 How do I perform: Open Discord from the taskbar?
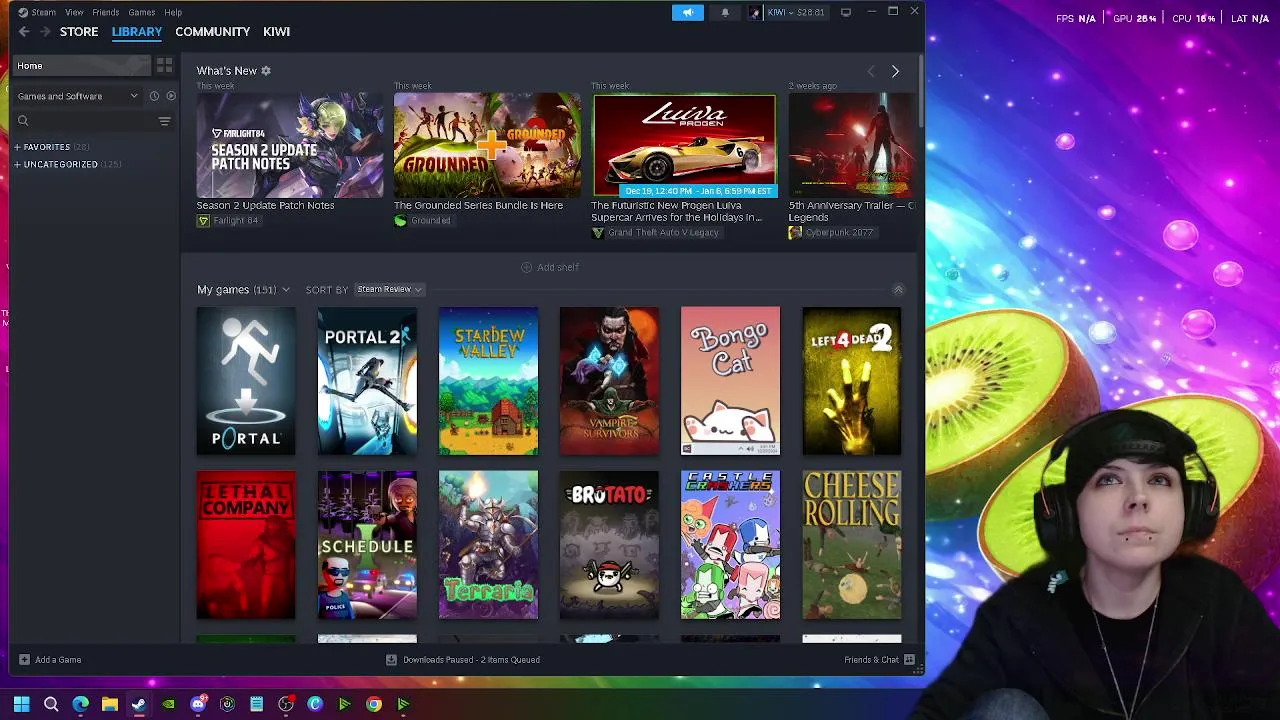(x=198, y=704)
